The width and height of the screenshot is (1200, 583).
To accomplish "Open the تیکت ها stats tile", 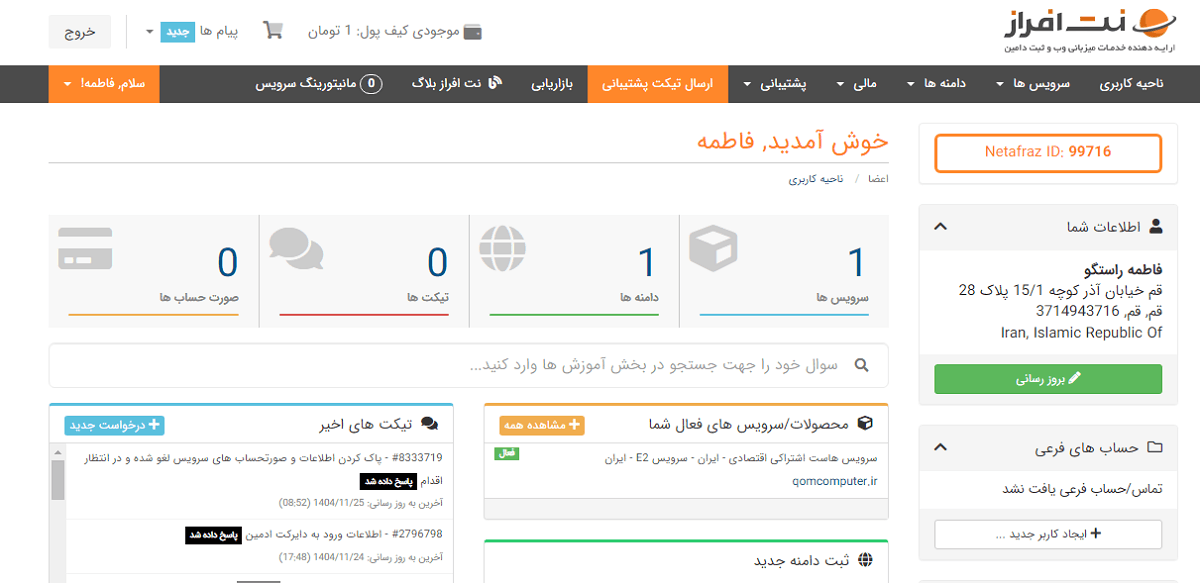I will click(364, 271).
